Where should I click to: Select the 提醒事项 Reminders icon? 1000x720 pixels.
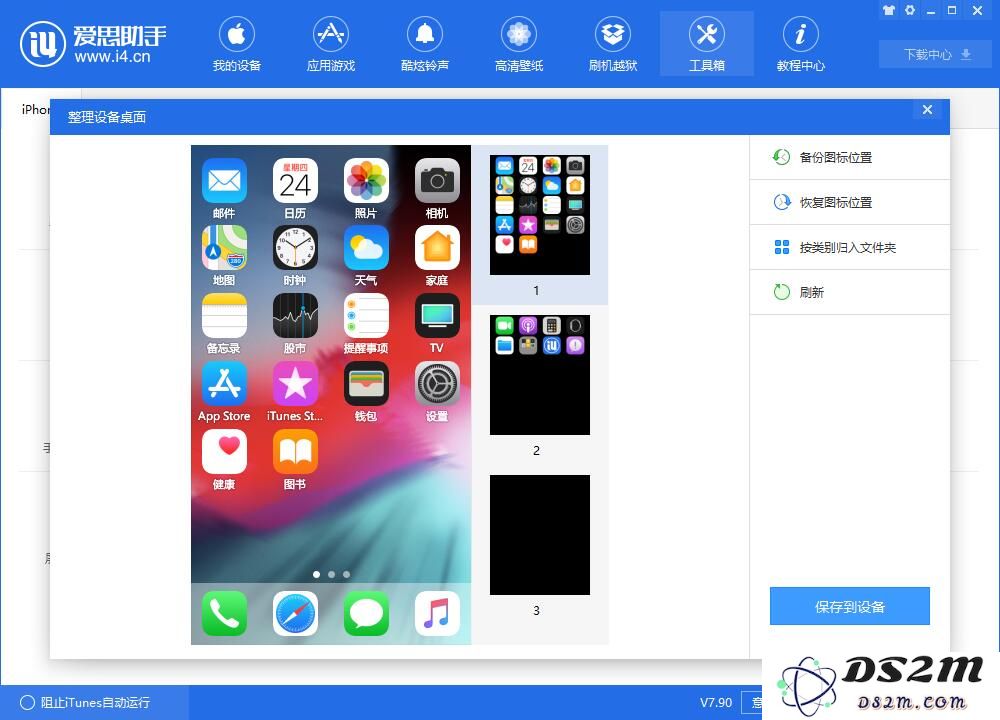click(366, 316)
